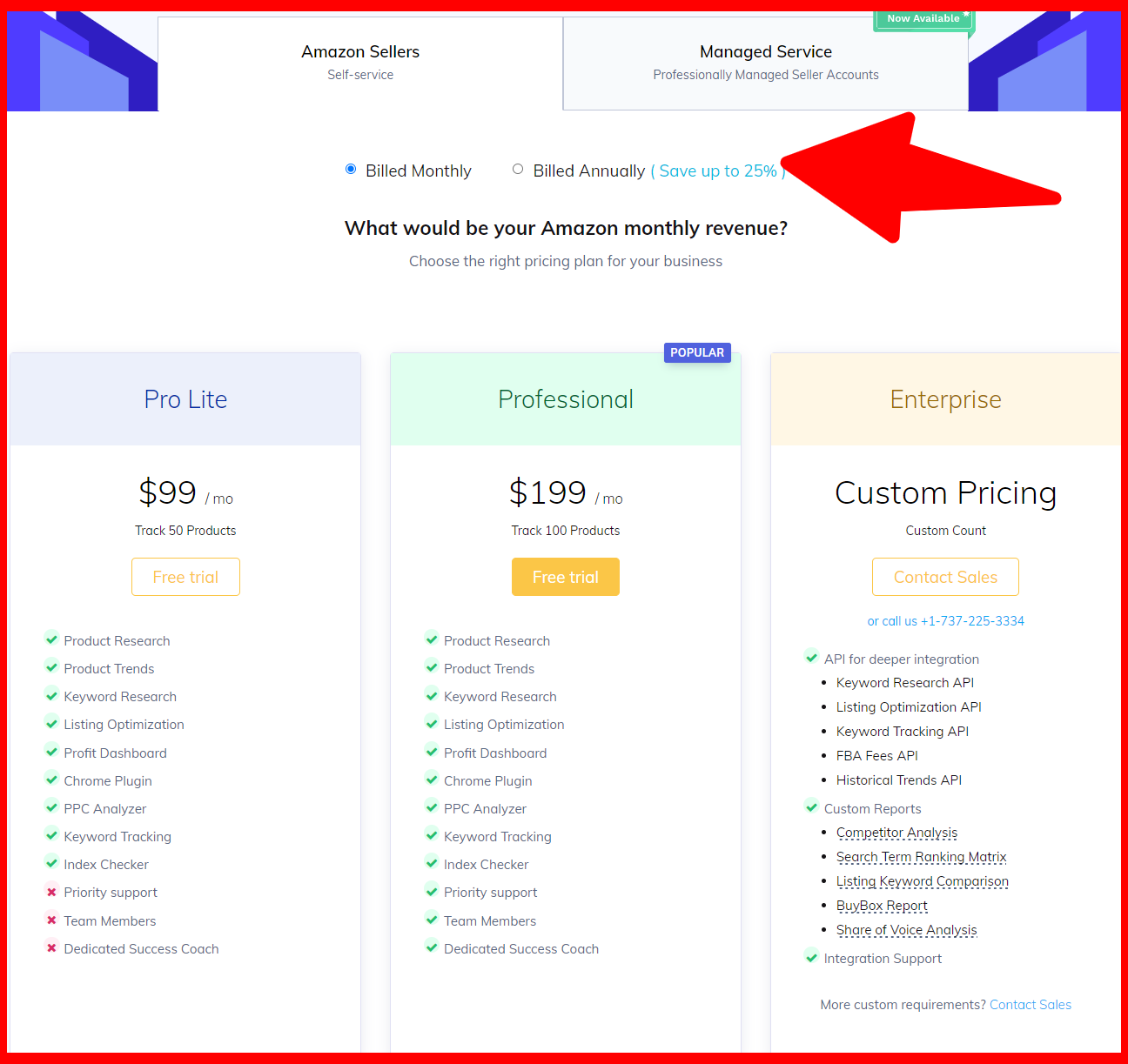1128x1064 pixels.
Task: Click the green checkmark beside Product Research
Action: (x=50, y=639)
